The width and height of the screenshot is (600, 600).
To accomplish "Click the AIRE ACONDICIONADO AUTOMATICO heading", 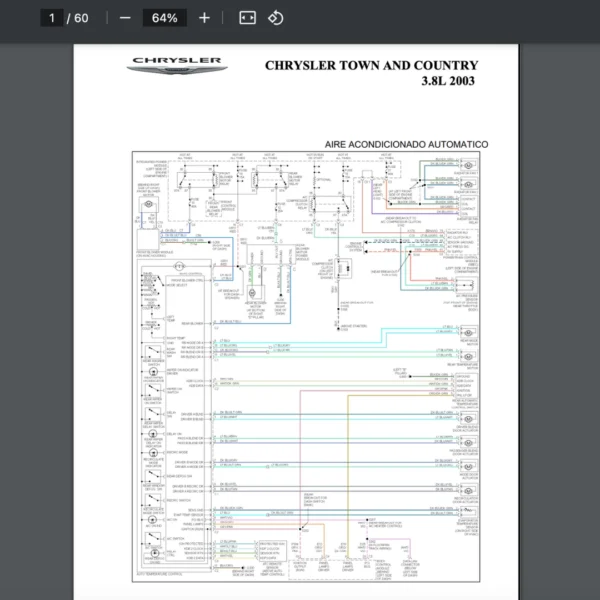I will [x=406, y=145].
